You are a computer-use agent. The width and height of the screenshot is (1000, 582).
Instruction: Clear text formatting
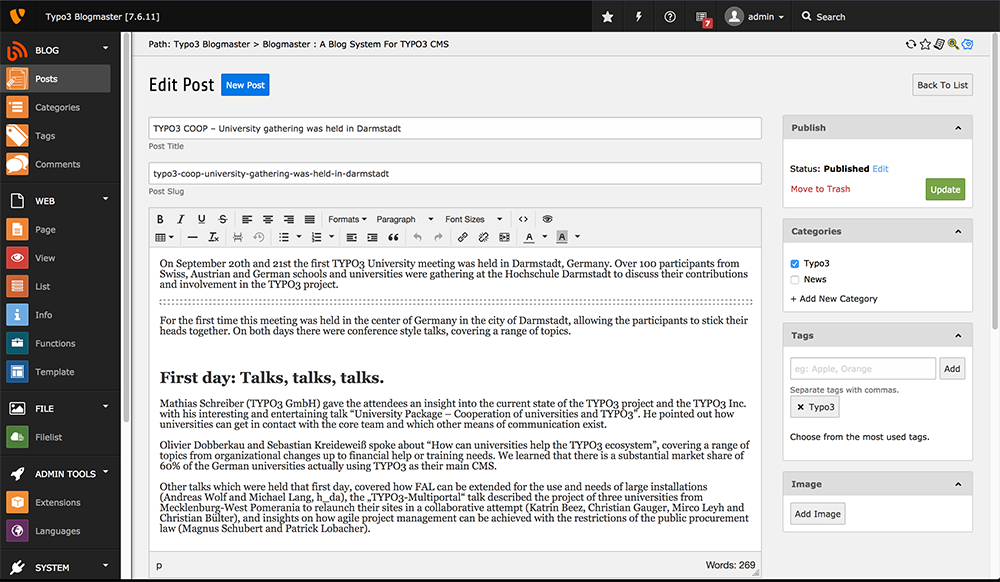(x=214, y=237)
